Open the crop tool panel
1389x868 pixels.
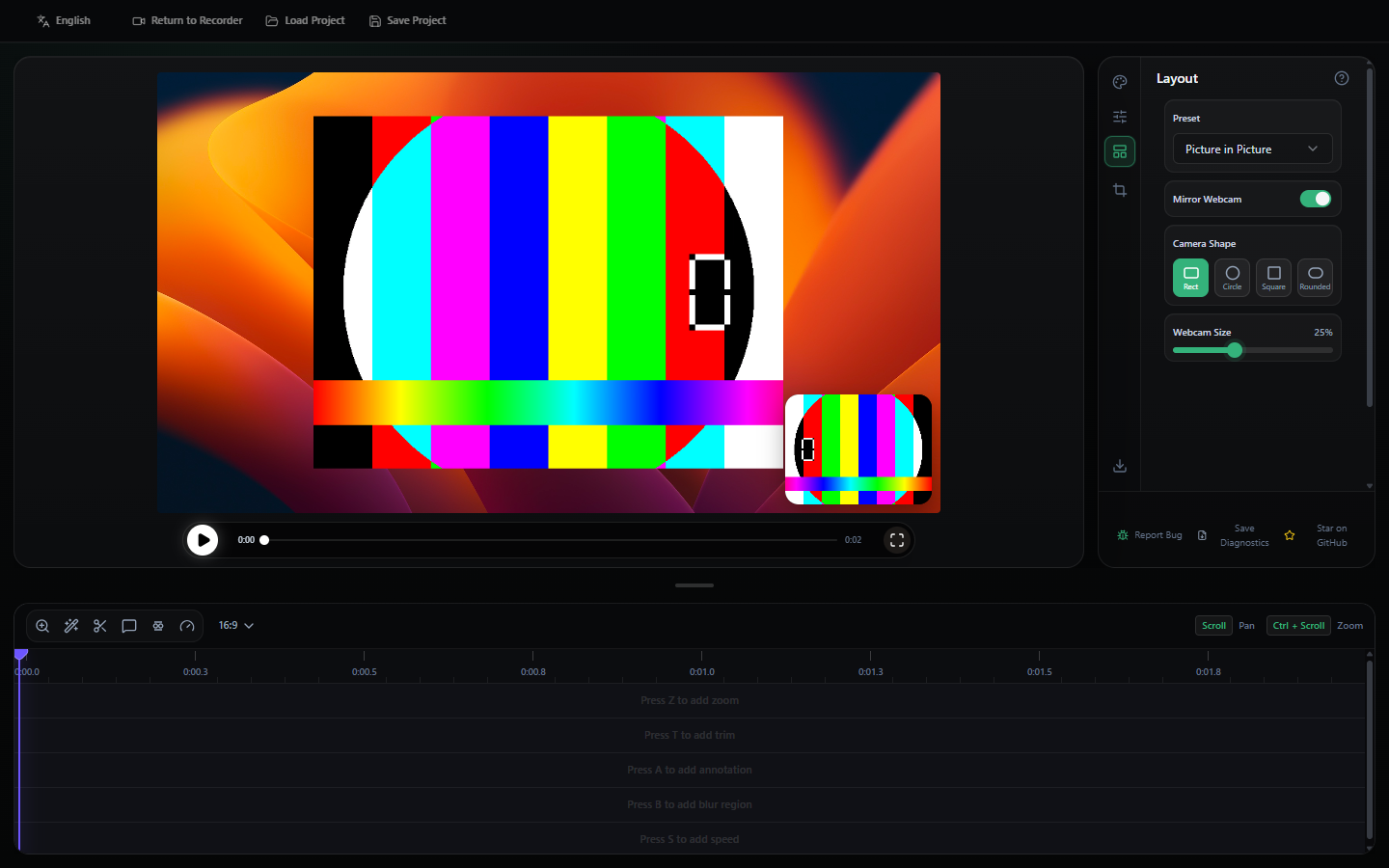pyautogui.click(x=1120, y=190)
